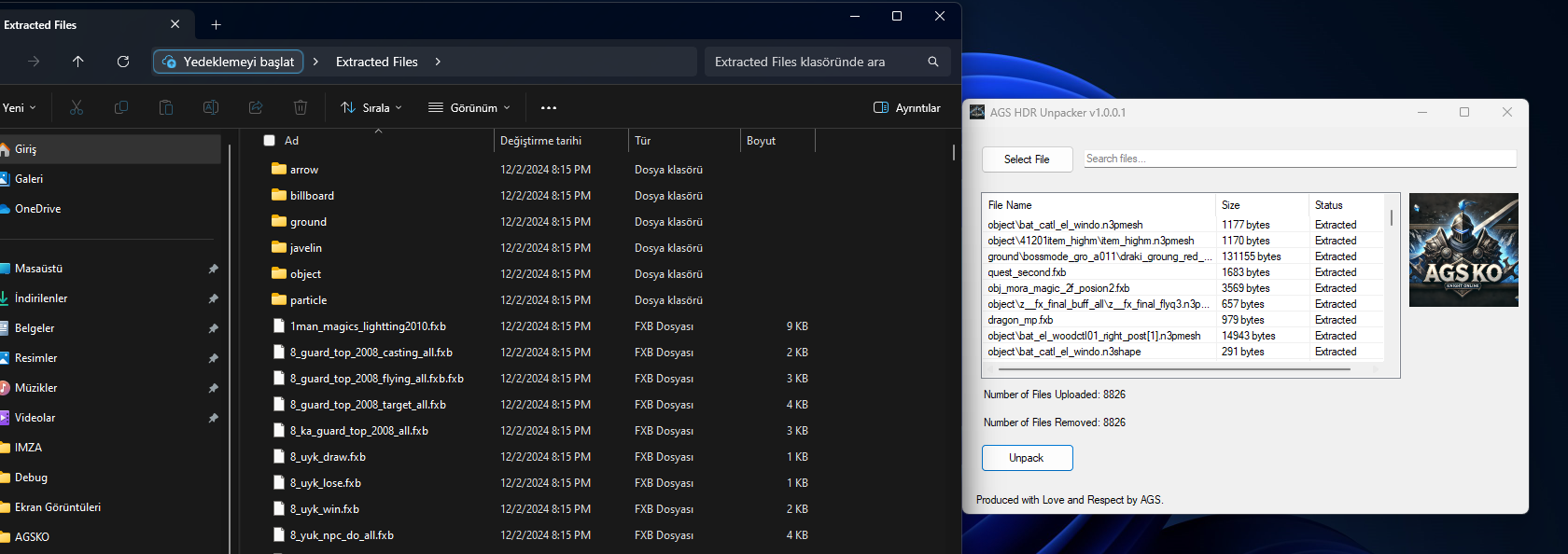This screenshot has height=554, width=1568.
Task: Toggle the select-all checkbox beside Ad
Action: click(x=269, y=141)
